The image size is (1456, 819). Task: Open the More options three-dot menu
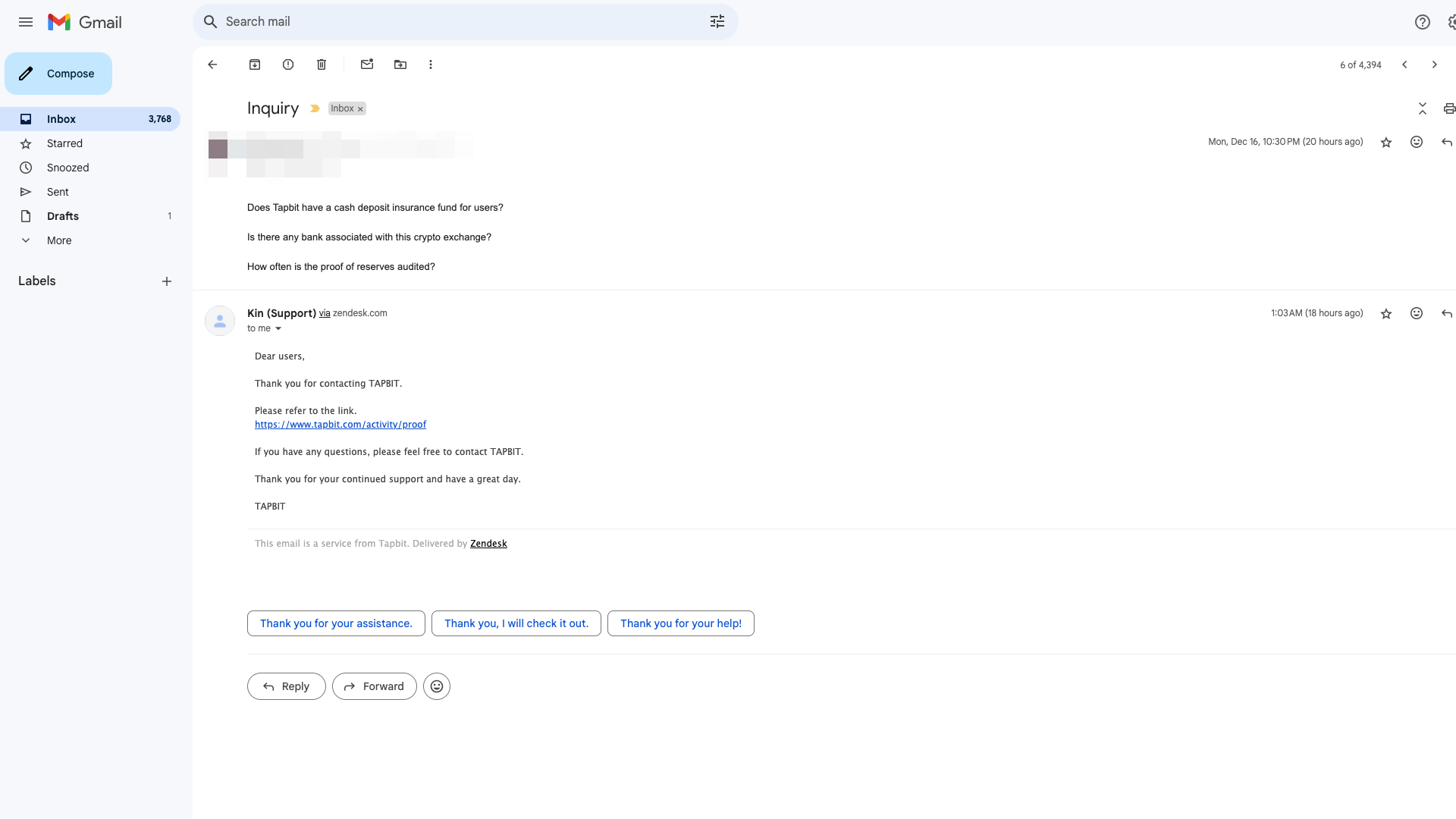pyautogui.click(x=431, y=64)
